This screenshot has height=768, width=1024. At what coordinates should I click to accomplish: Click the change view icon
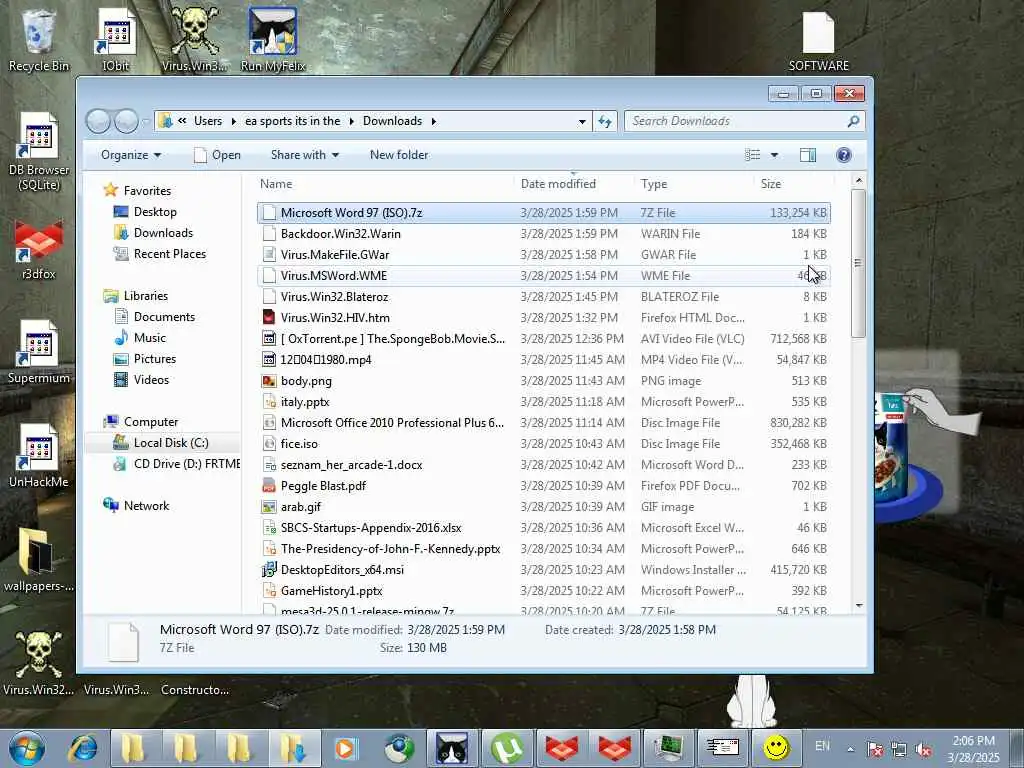tap(752, 155)
